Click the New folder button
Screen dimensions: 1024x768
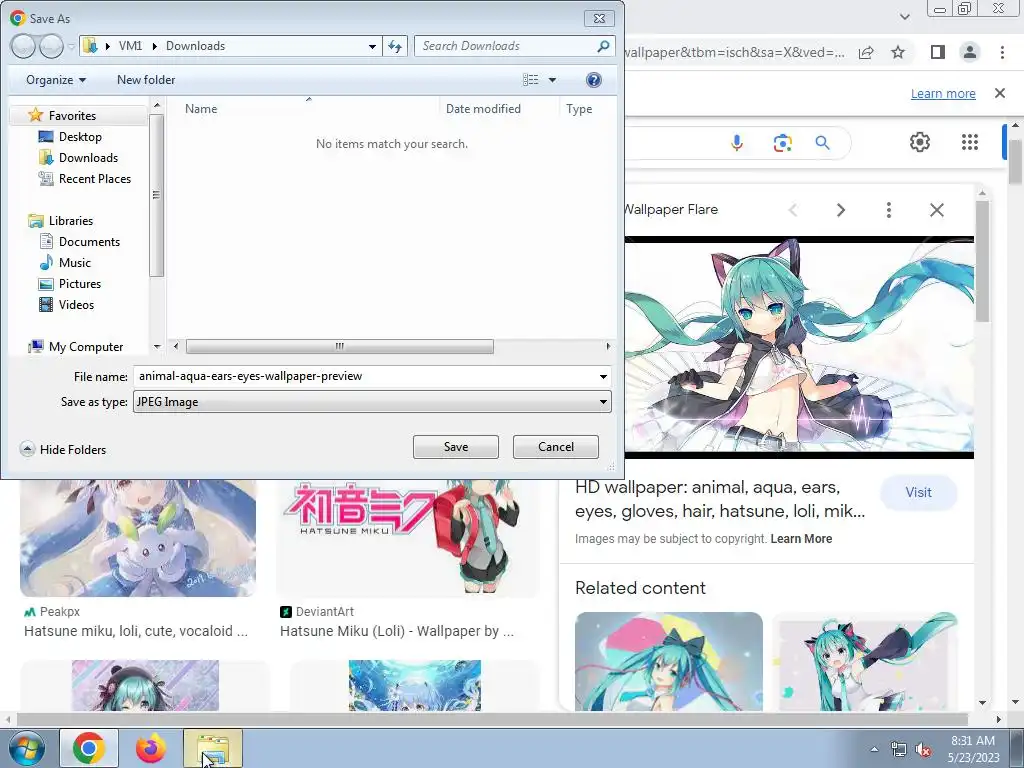coord(146,80)
